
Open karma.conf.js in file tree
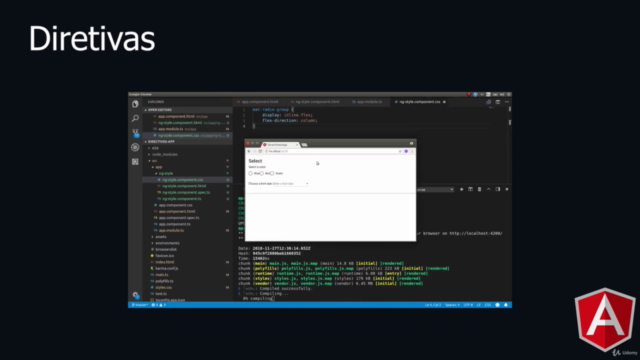tap(167, 269)
